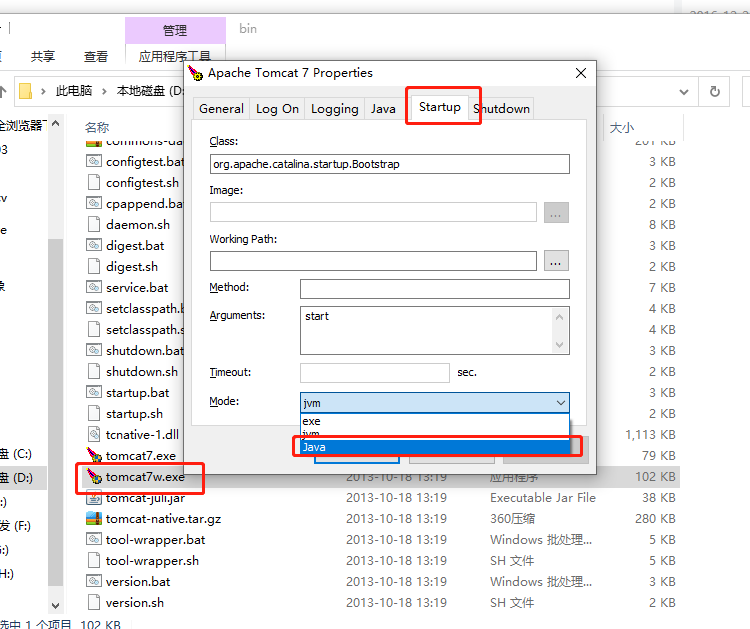The width and height of the screenshot is (750, 629).
Task: Click tomcat-native.tar.gz archive icon
Action: click(x=94, y=519)
